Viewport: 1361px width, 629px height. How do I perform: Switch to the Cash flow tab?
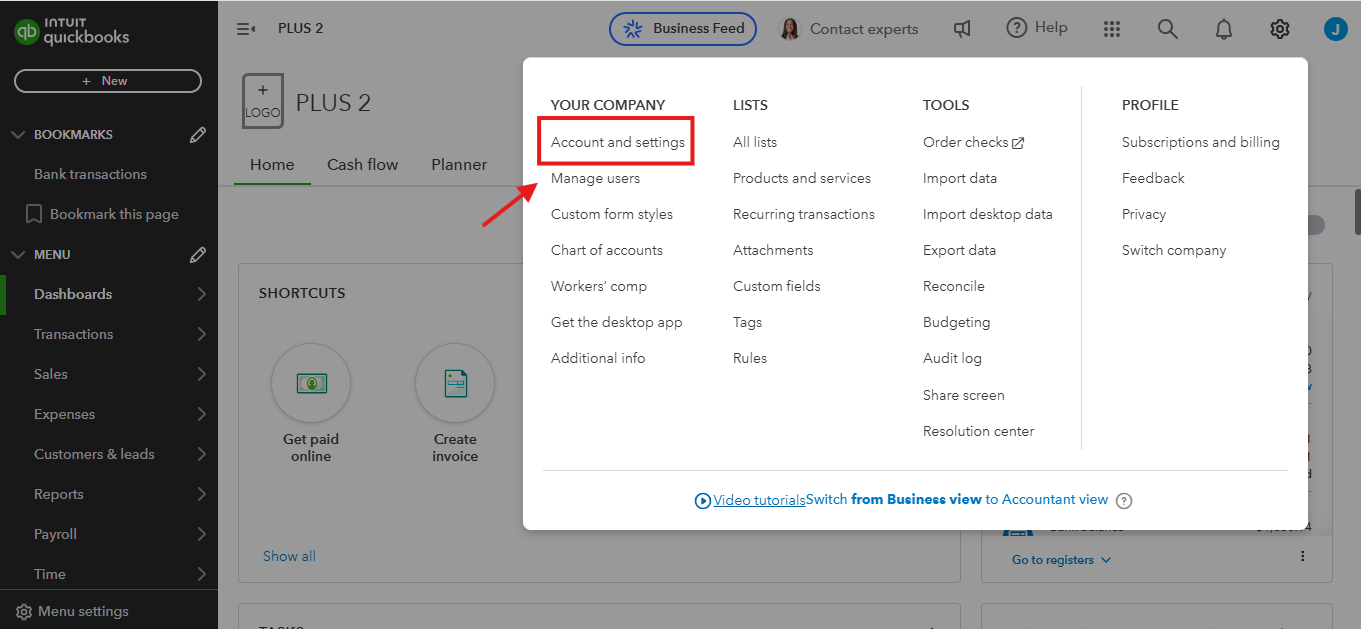pos(362,165)
